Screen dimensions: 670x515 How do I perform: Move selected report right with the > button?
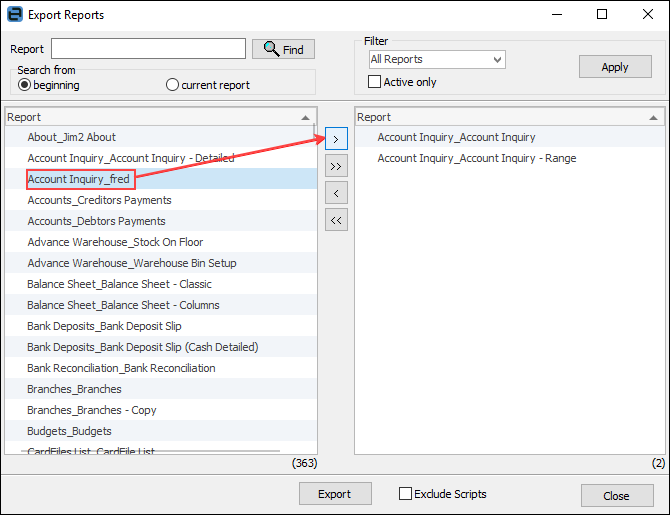[x=336, y=138]
